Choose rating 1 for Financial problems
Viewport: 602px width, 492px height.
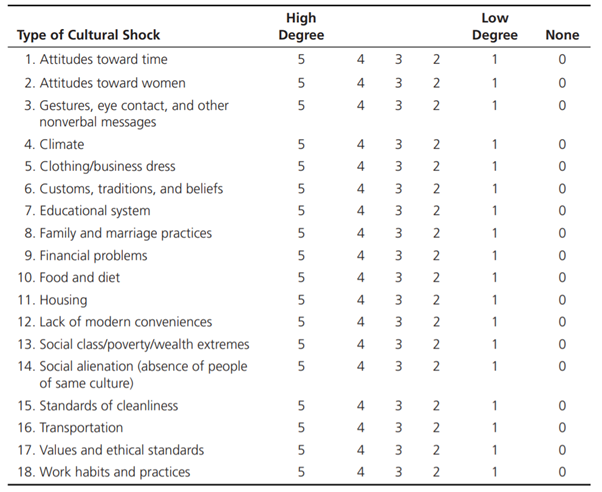[494, 255]
